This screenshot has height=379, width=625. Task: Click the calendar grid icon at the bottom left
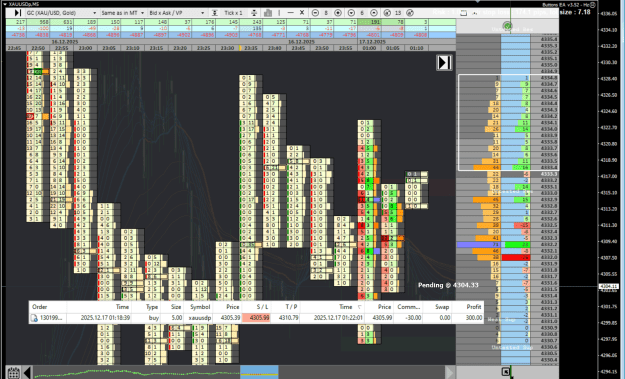[x=13, y=373]
